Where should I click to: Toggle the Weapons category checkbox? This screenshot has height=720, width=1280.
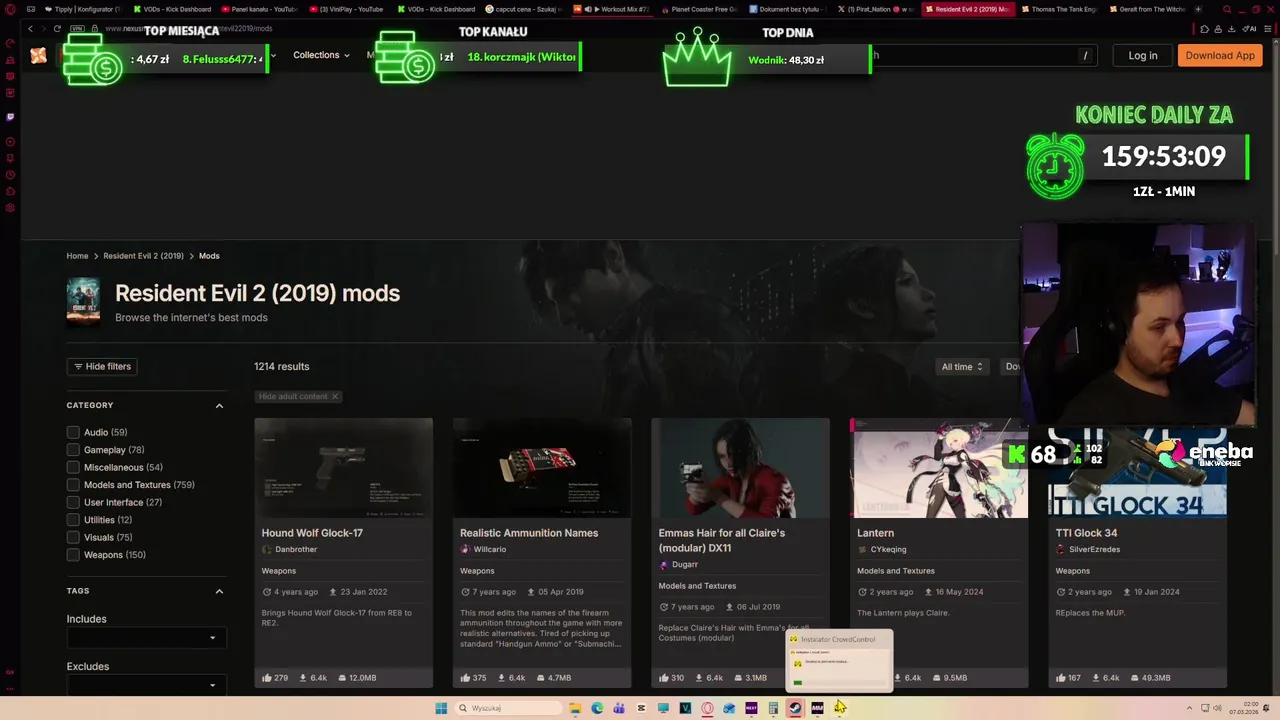[73, 555]
